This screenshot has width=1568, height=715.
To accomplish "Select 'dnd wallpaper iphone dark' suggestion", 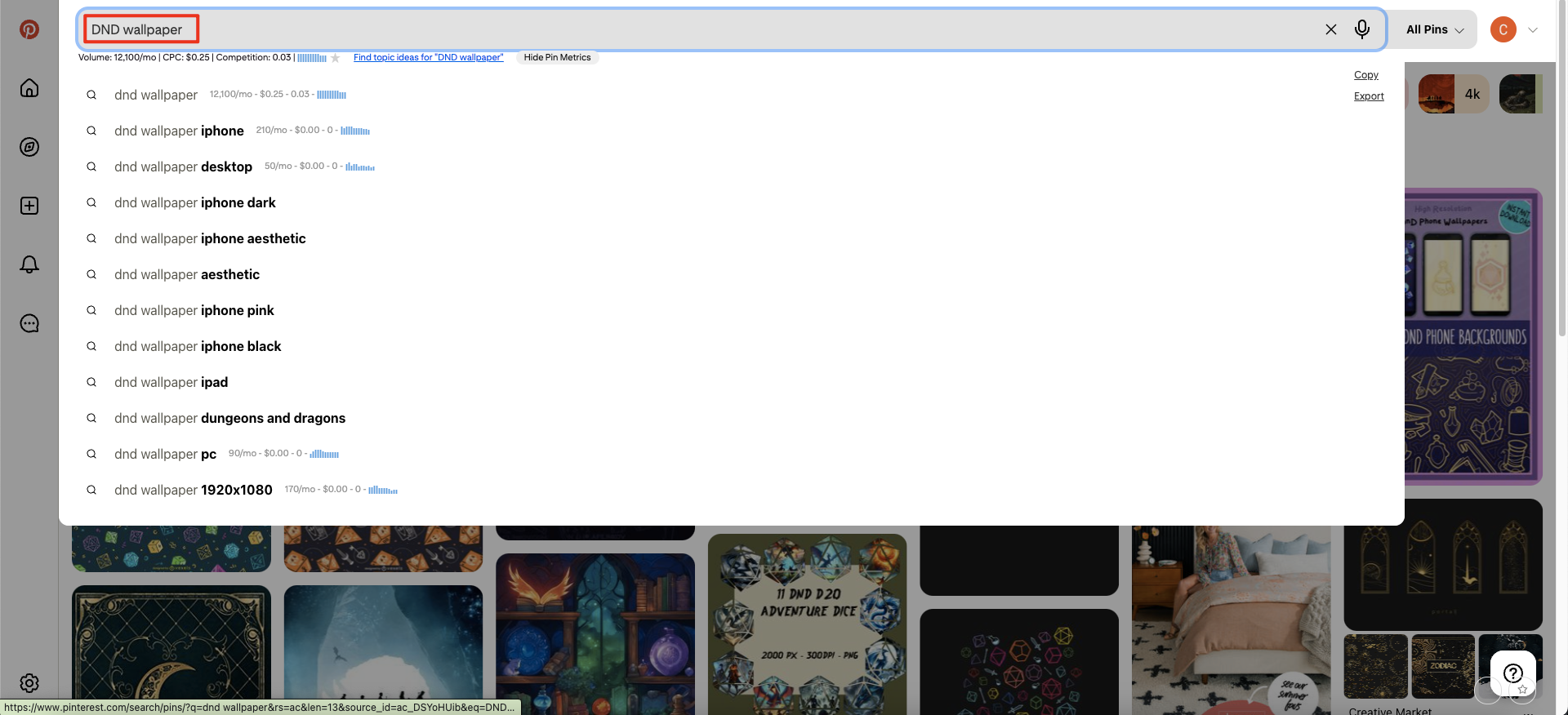I will point(195,202).
